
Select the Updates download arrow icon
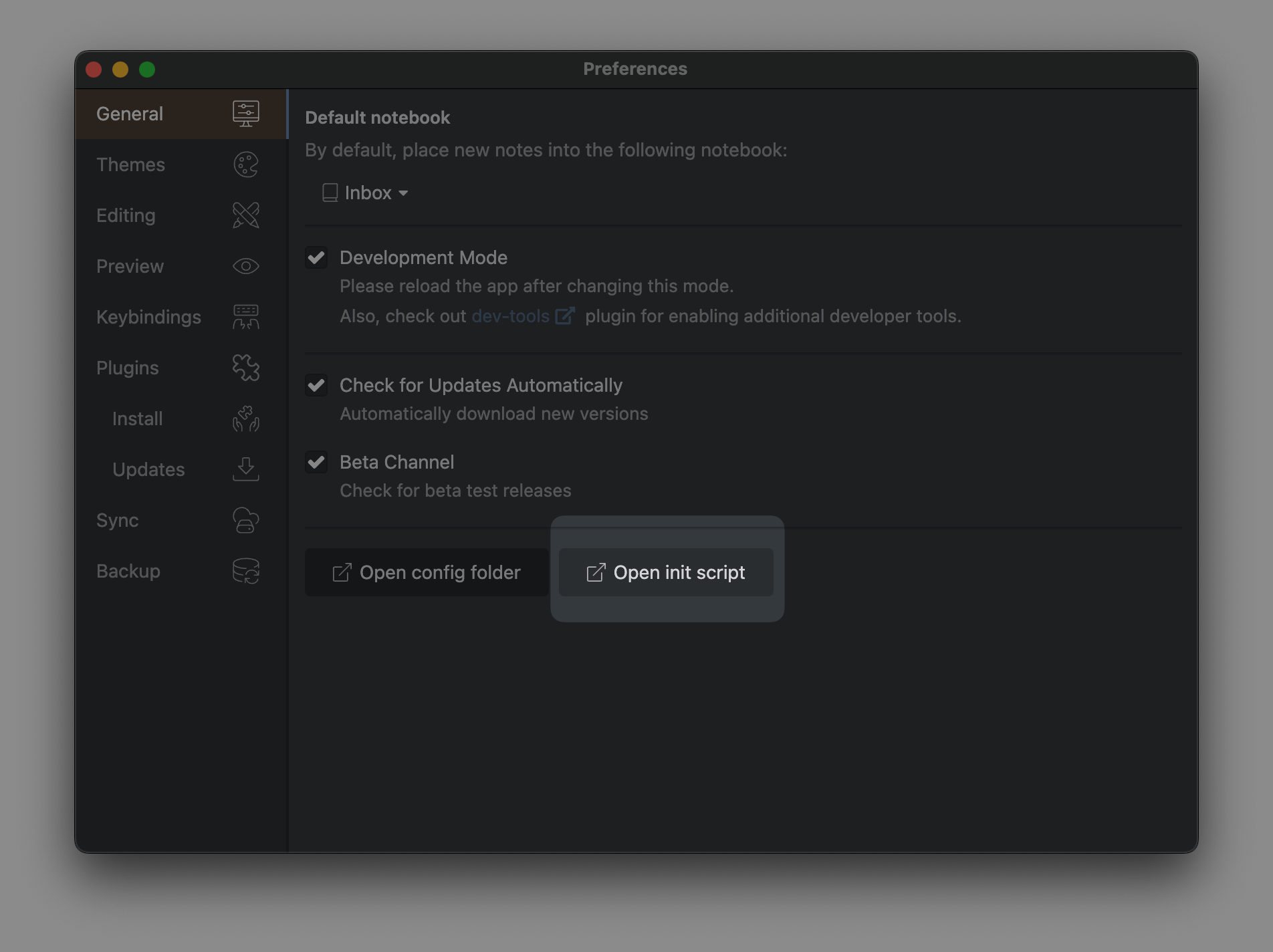[x=245, y=469]
